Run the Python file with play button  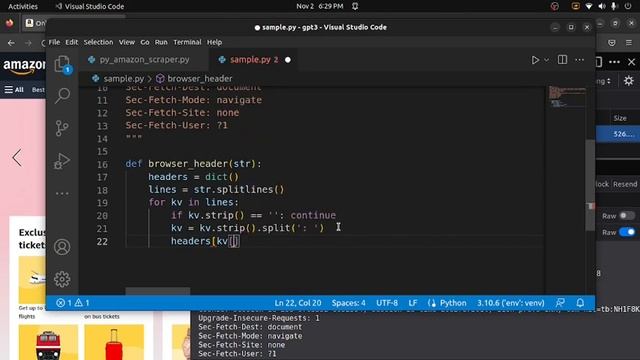(535, 60)
